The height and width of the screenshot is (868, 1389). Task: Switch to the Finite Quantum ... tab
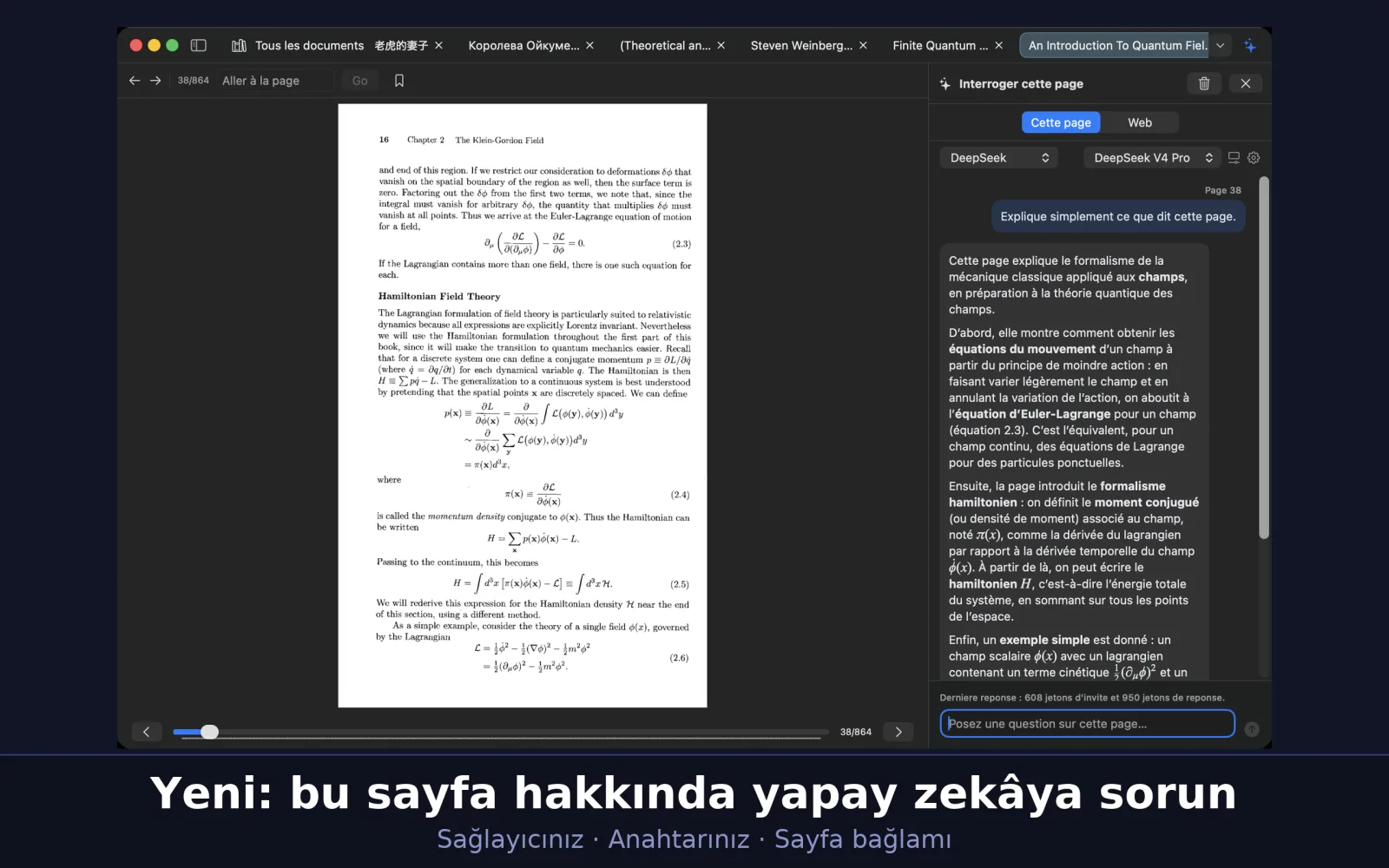coord(940,45)
